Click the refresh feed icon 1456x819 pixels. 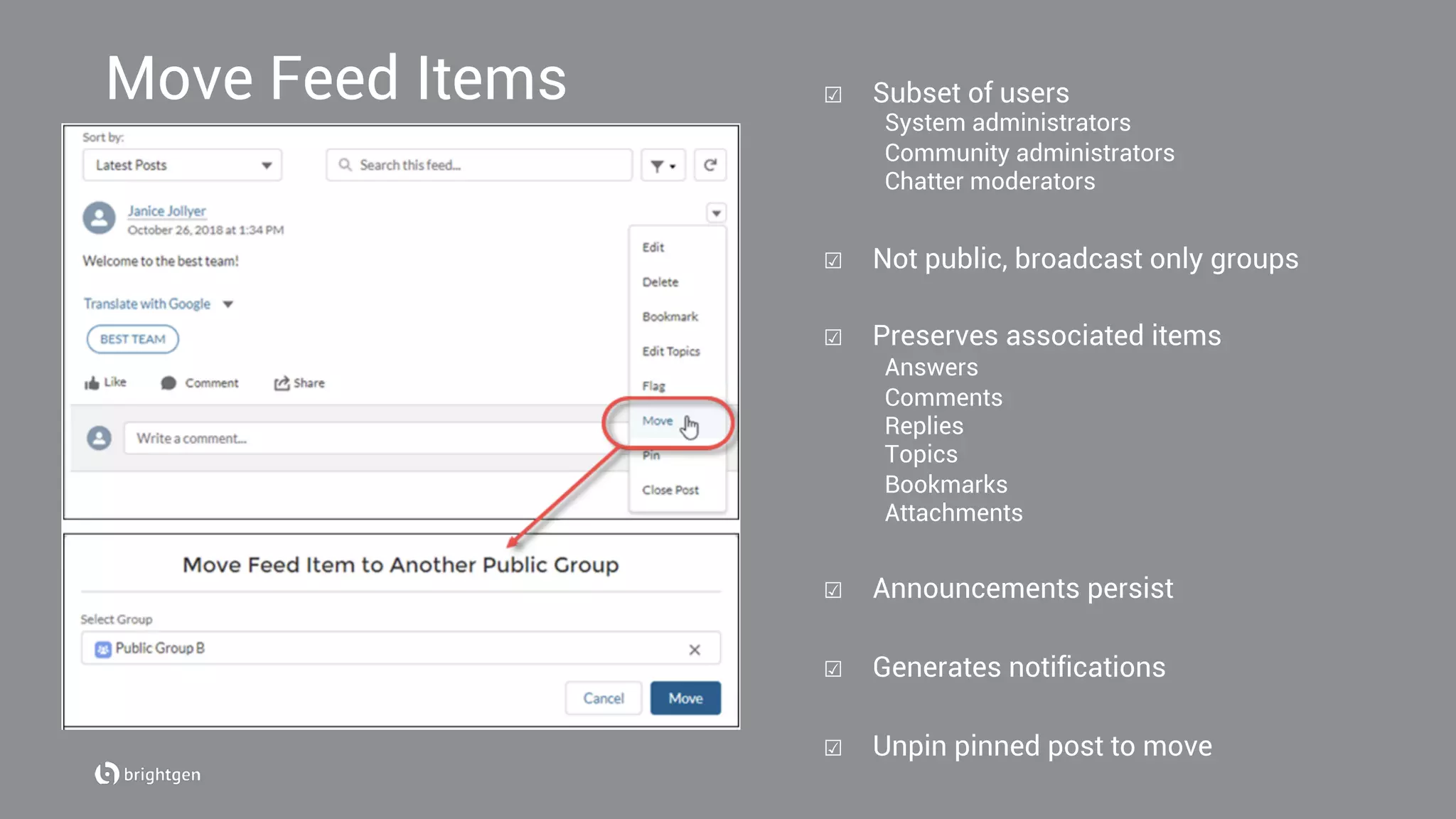click(710, 166)
